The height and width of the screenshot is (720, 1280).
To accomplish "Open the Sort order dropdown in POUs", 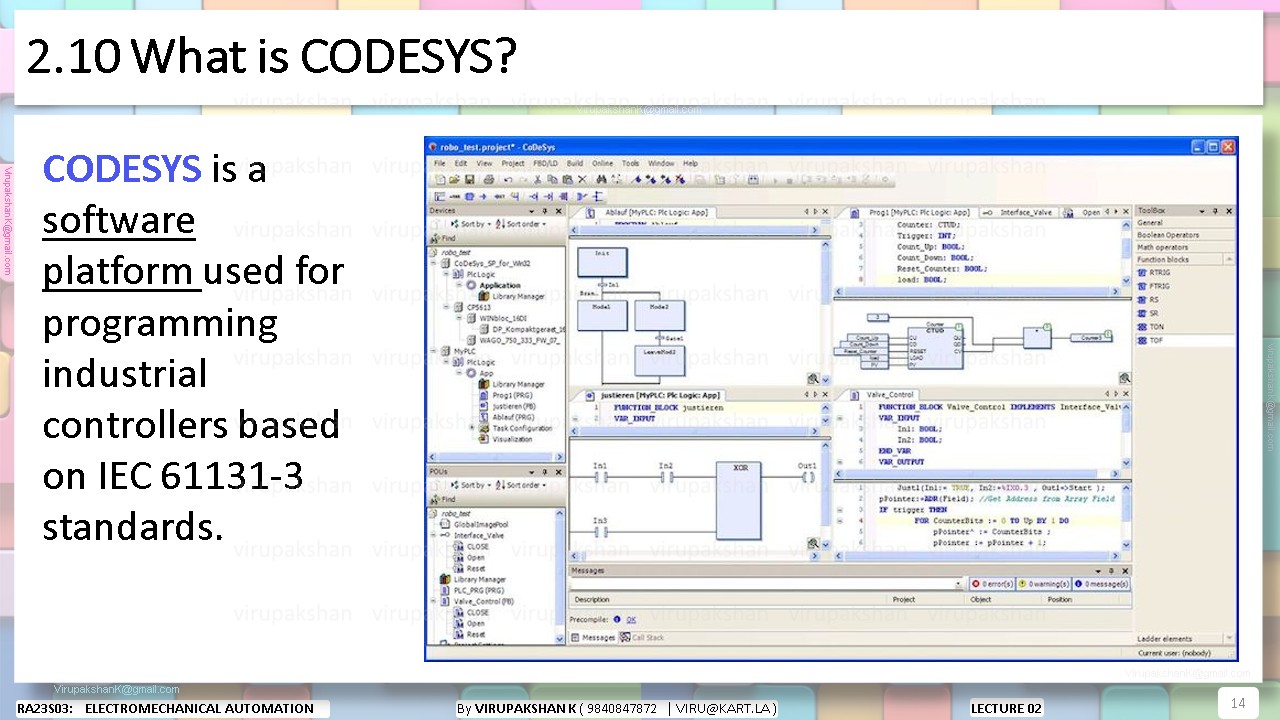I will (521, 485).
